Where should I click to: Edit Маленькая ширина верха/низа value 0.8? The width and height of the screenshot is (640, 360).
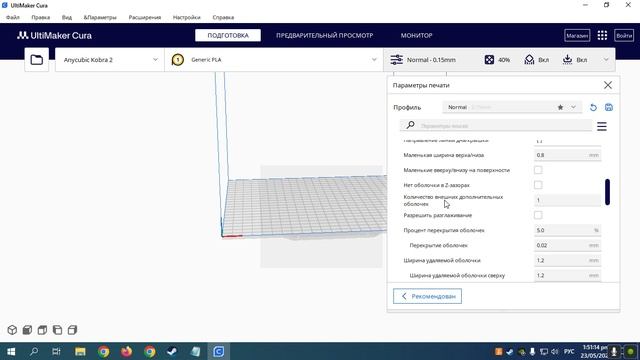click(x=567, y=155)
